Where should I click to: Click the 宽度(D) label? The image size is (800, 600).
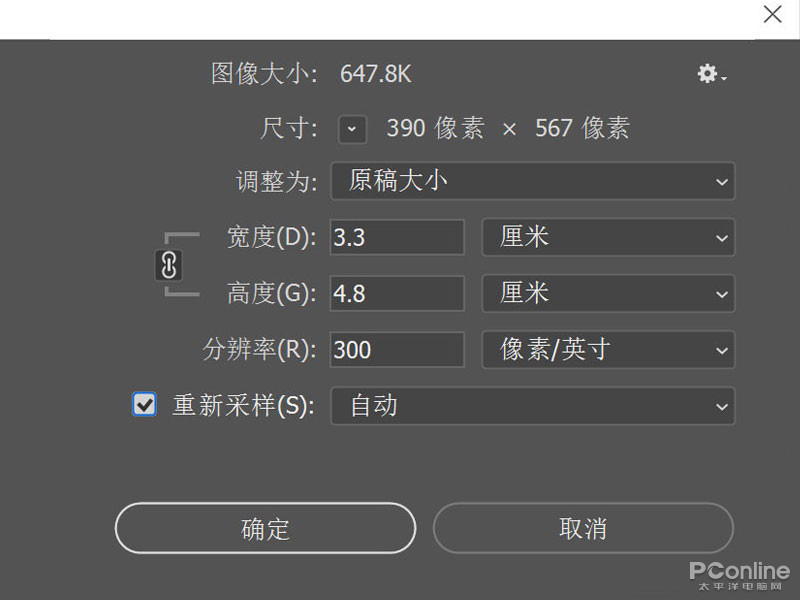tap(271, 237)
